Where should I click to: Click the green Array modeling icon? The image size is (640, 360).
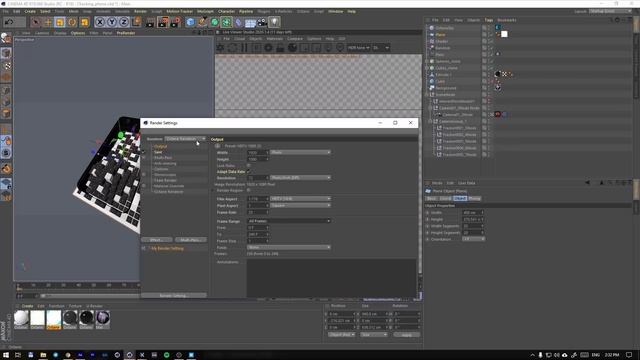click(x=226, y=22)
